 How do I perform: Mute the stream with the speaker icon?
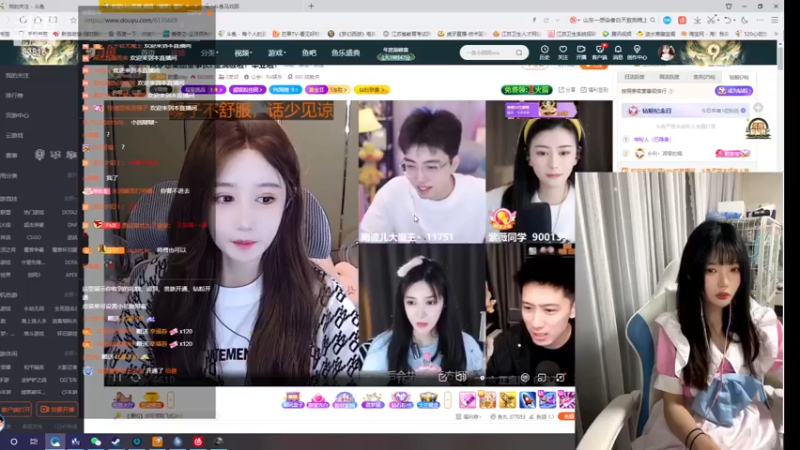[x=461, y=378]
